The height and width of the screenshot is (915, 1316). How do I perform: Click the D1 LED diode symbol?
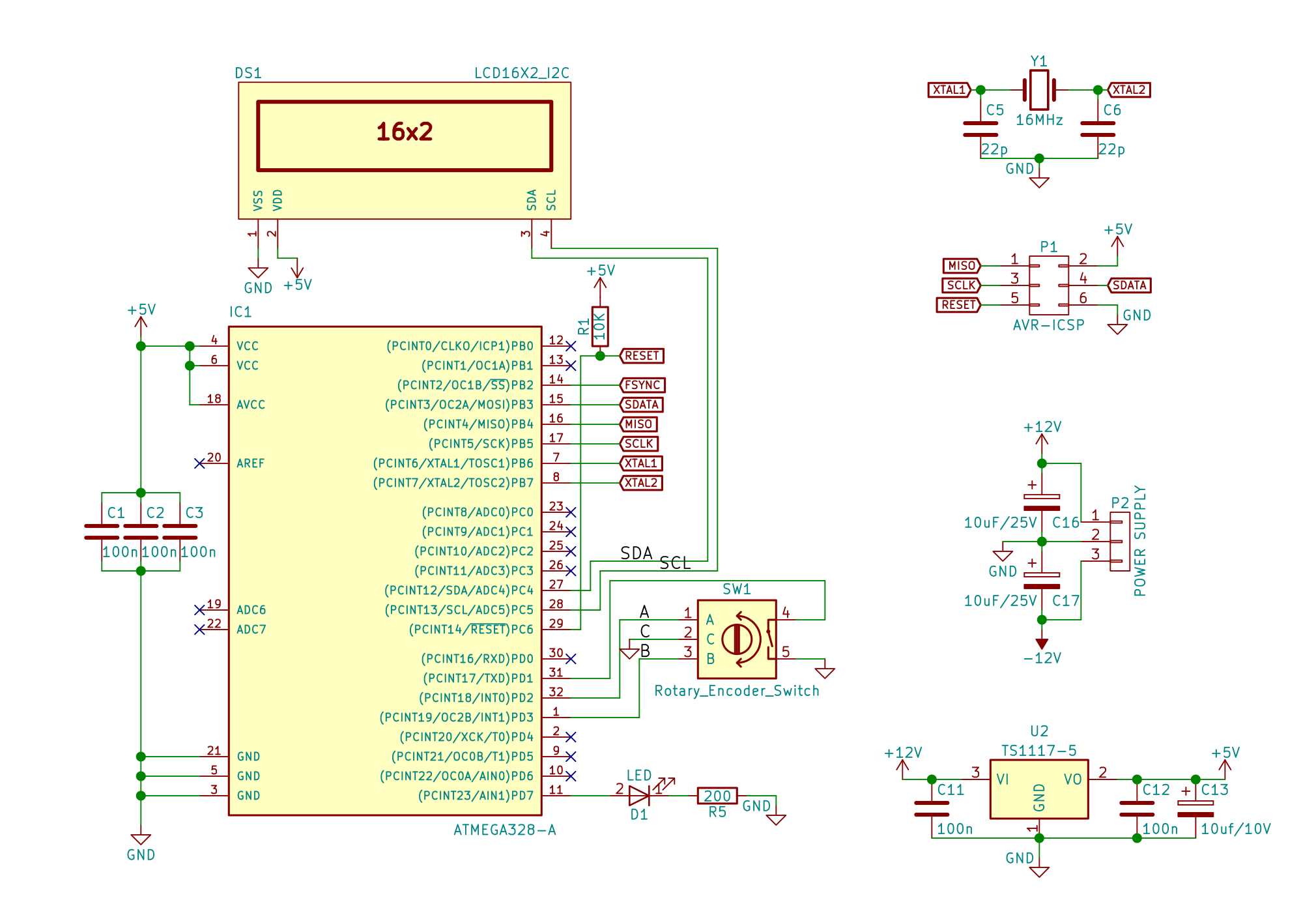[x=639, y=795]
